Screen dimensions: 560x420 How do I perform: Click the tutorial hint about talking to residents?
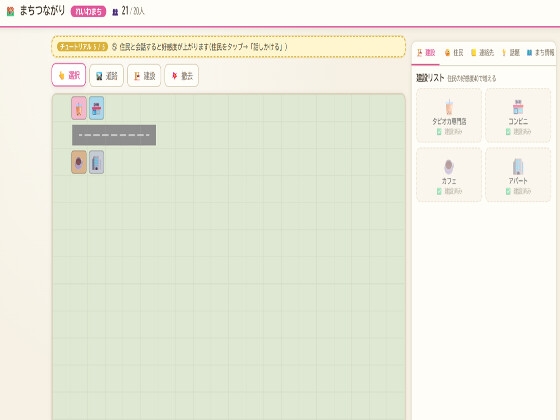[199, 47]
